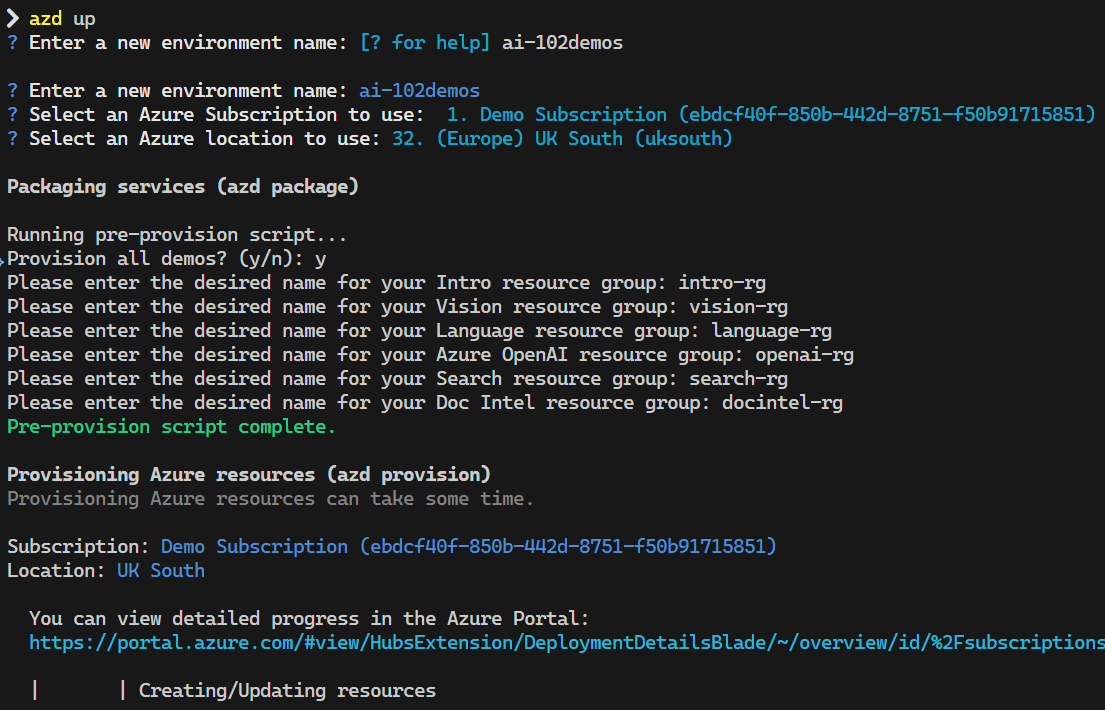
Task: Click the Location value 'UK South'
Action: 161,570
